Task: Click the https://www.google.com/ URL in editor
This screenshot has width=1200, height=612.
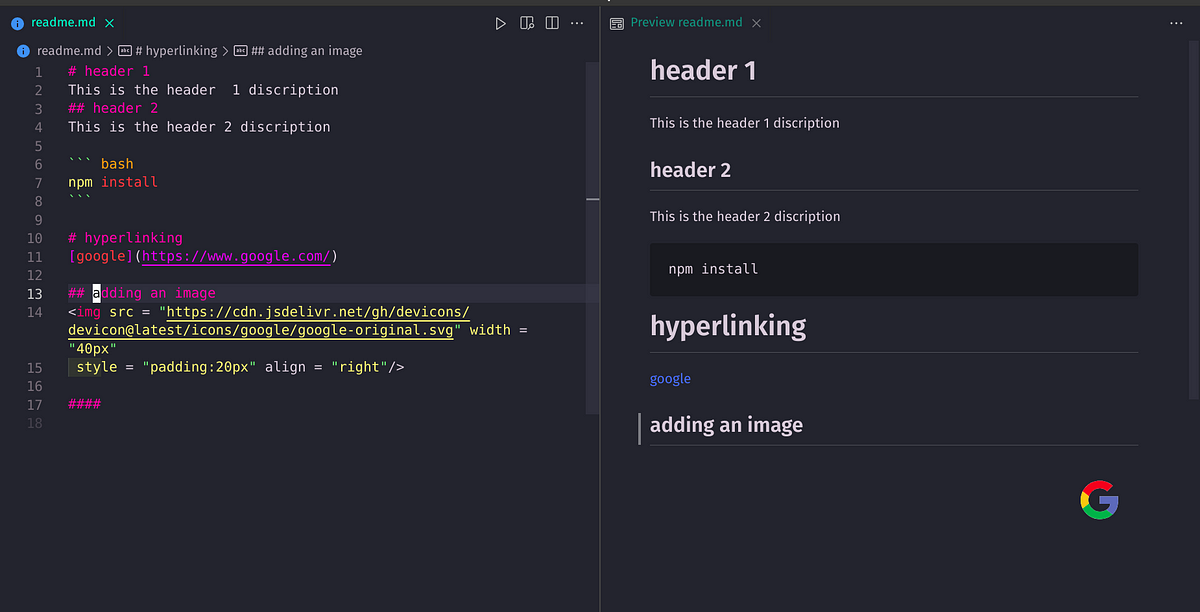Action: pyautogui.click(x=236, y=256)
